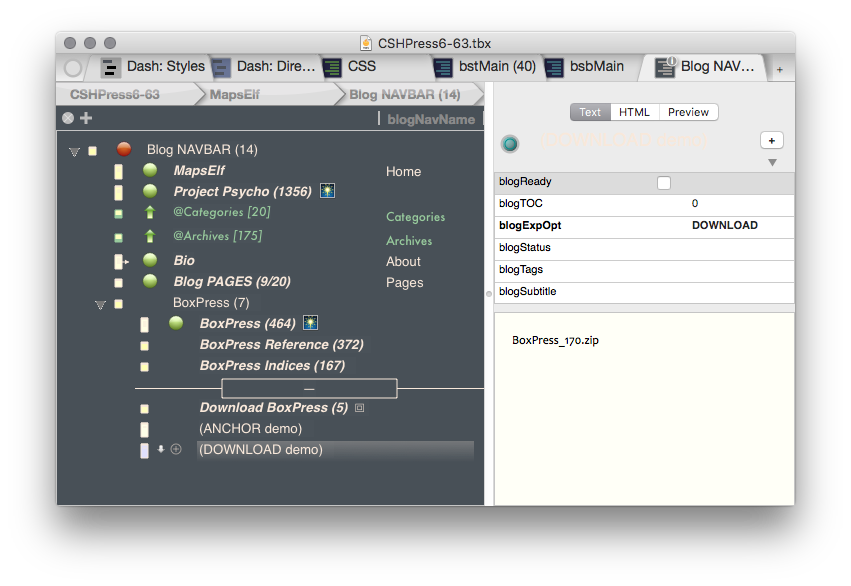Add a new tab with plus button
The height and width of the screenshot is (586, 851).
(779, 69)
